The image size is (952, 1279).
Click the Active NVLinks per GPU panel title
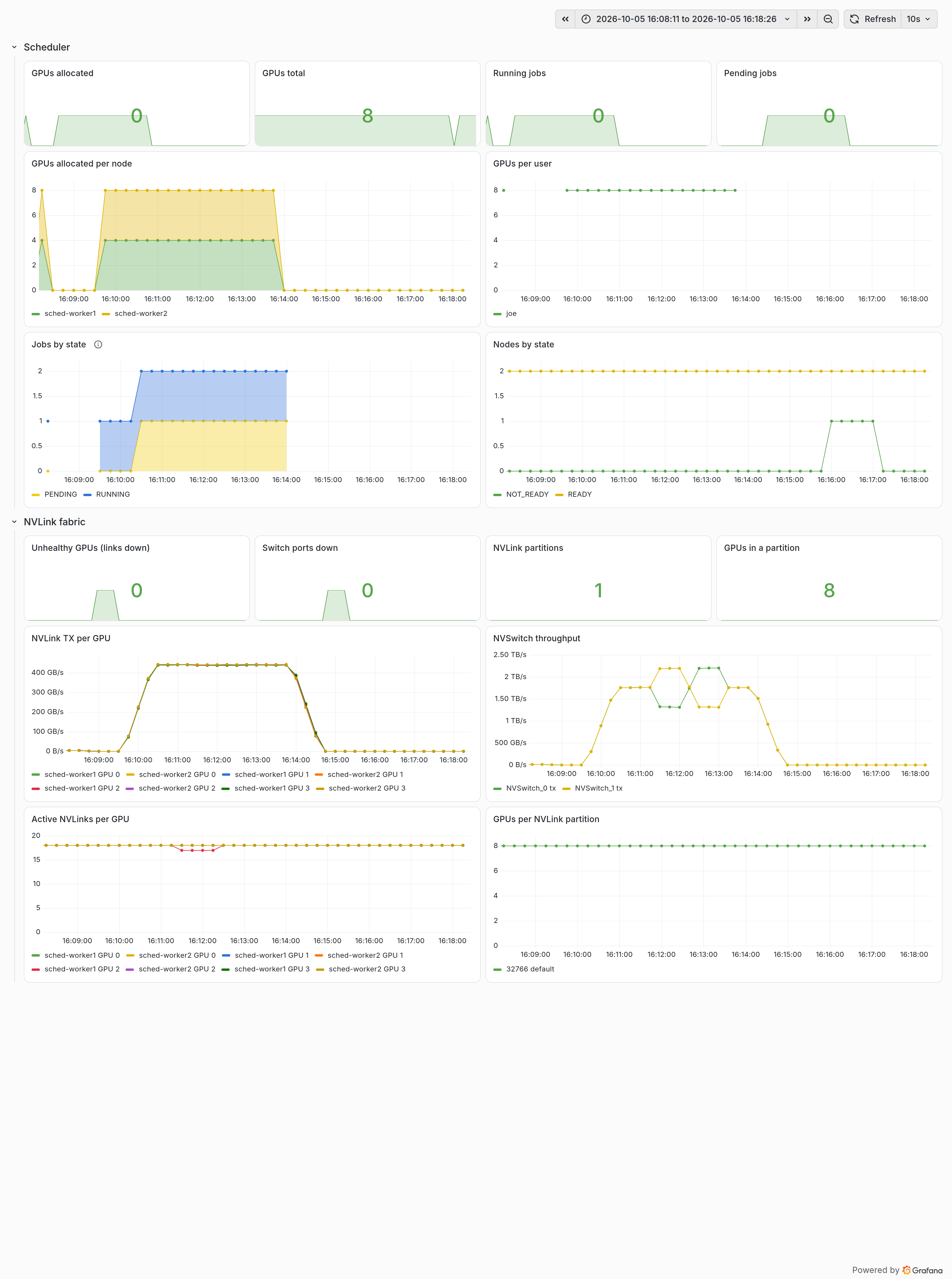point(80,819)
